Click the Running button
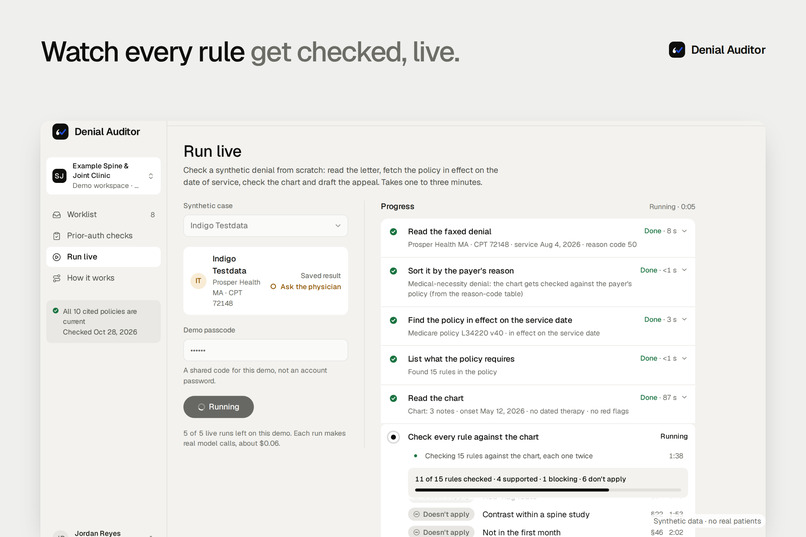Image resolution: width=806 pixels, height=537 pixels. (218, 407)
